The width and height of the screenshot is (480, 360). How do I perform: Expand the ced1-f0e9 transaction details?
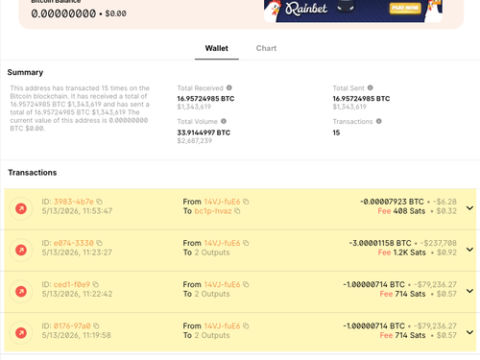point(470,291)
